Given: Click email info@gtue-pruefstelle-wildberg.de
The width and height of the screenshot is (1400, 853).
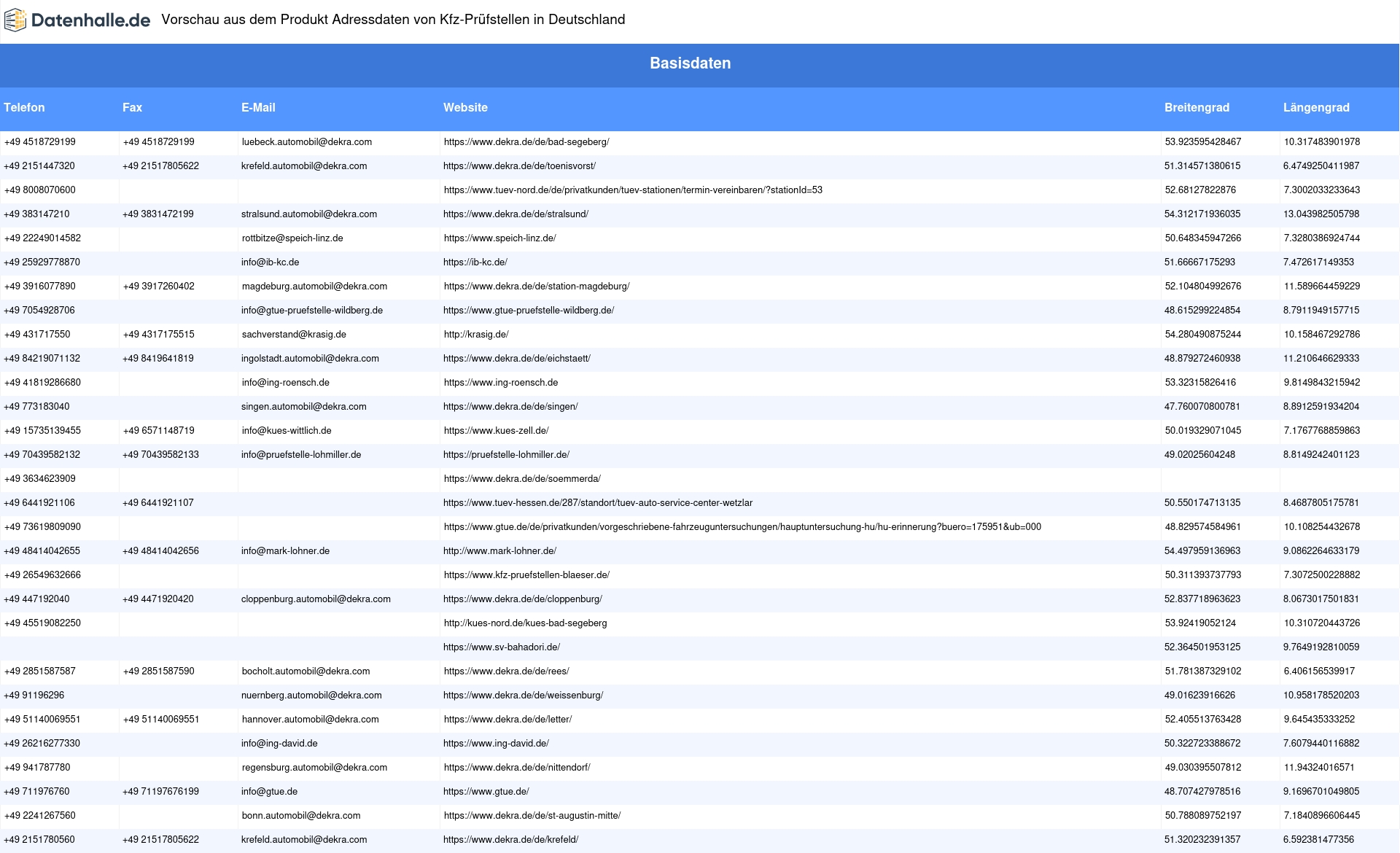Looking at the screenshot, I should [x=312, y=311].
